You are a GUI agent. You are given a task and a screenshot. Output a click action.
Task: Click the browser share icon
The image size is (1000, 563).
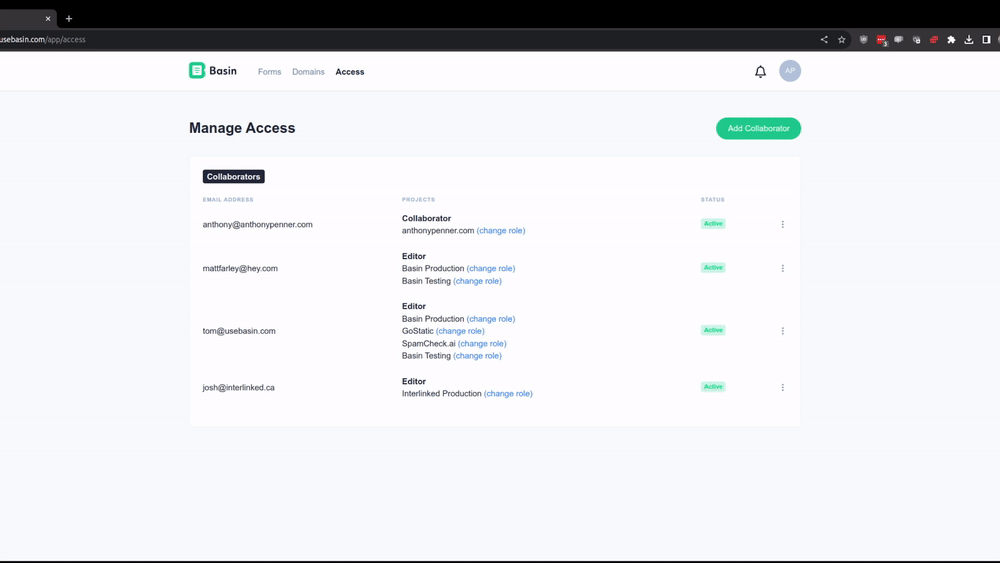[x=824, y=40]
